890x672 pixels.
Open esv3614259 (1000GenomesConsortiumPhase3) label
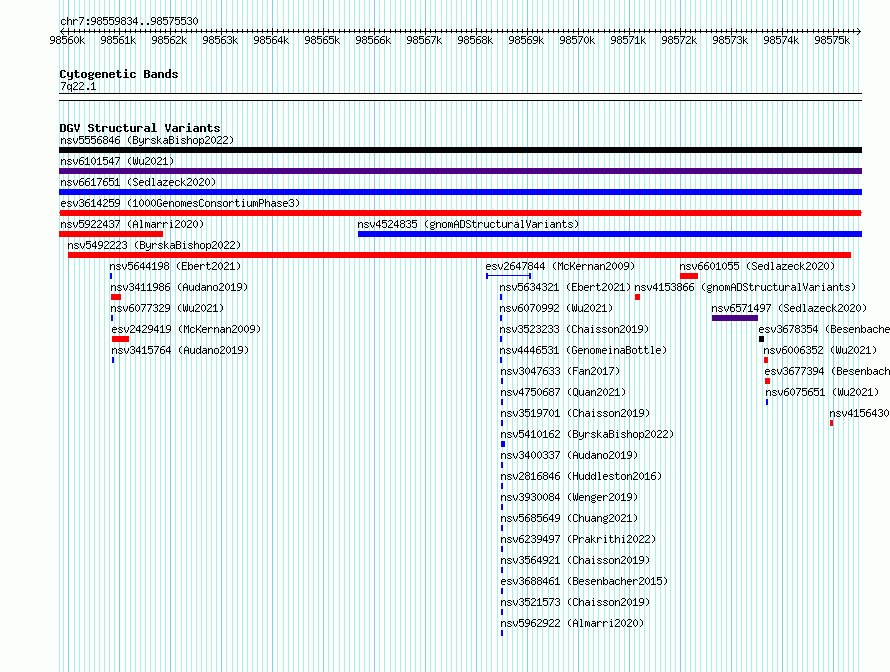click(x=180, y=203)
